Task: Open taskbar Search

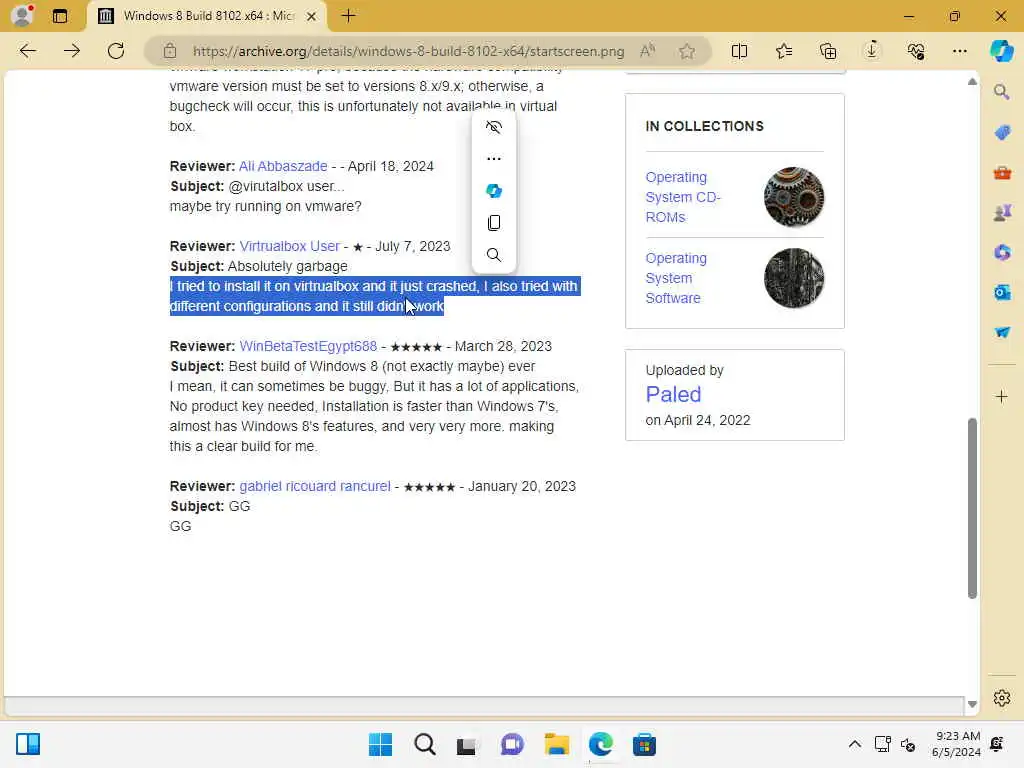Action: point(424,744)
